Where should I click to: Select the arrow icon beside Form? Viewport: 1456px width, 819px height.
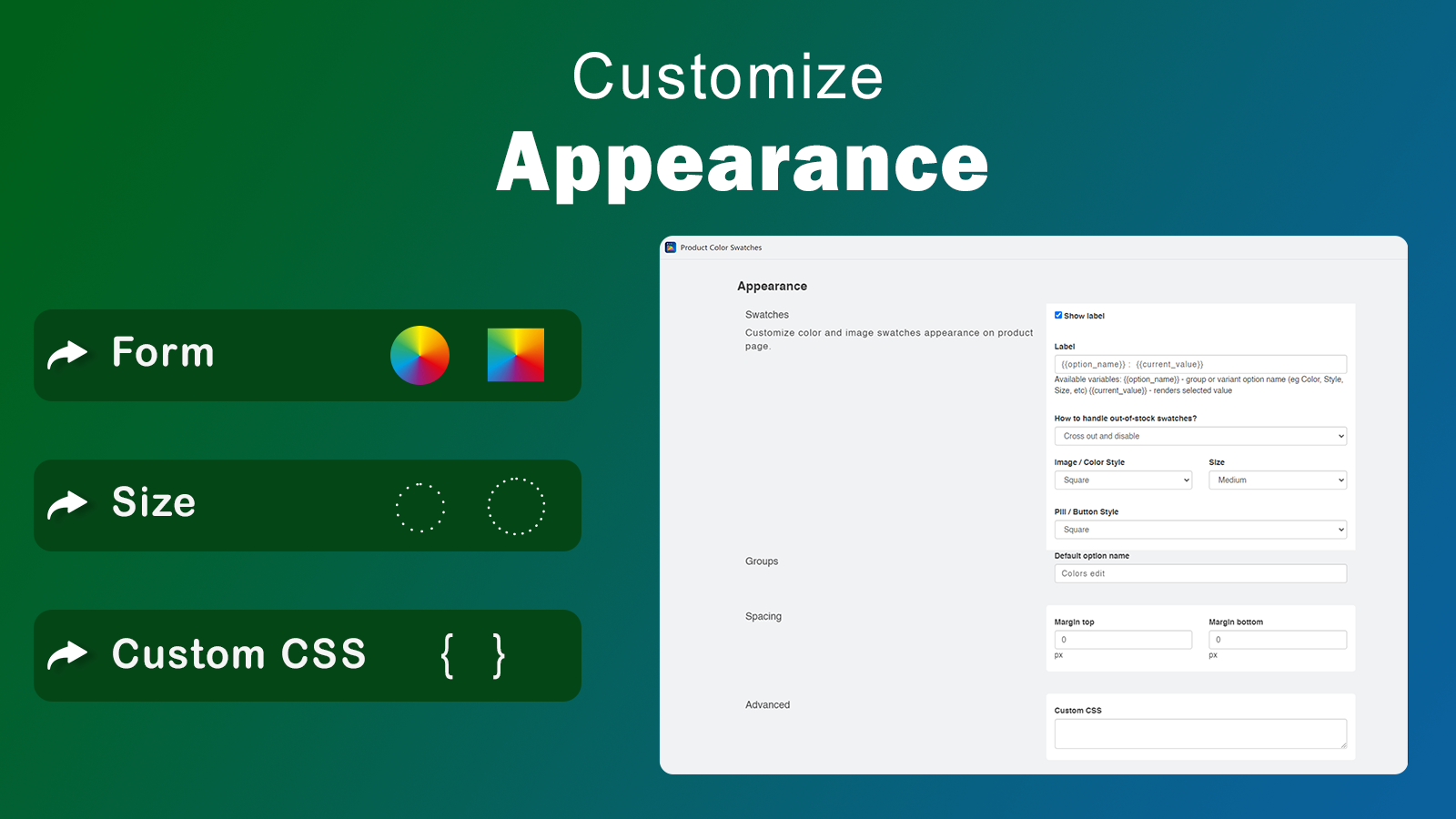pos(68,355)
